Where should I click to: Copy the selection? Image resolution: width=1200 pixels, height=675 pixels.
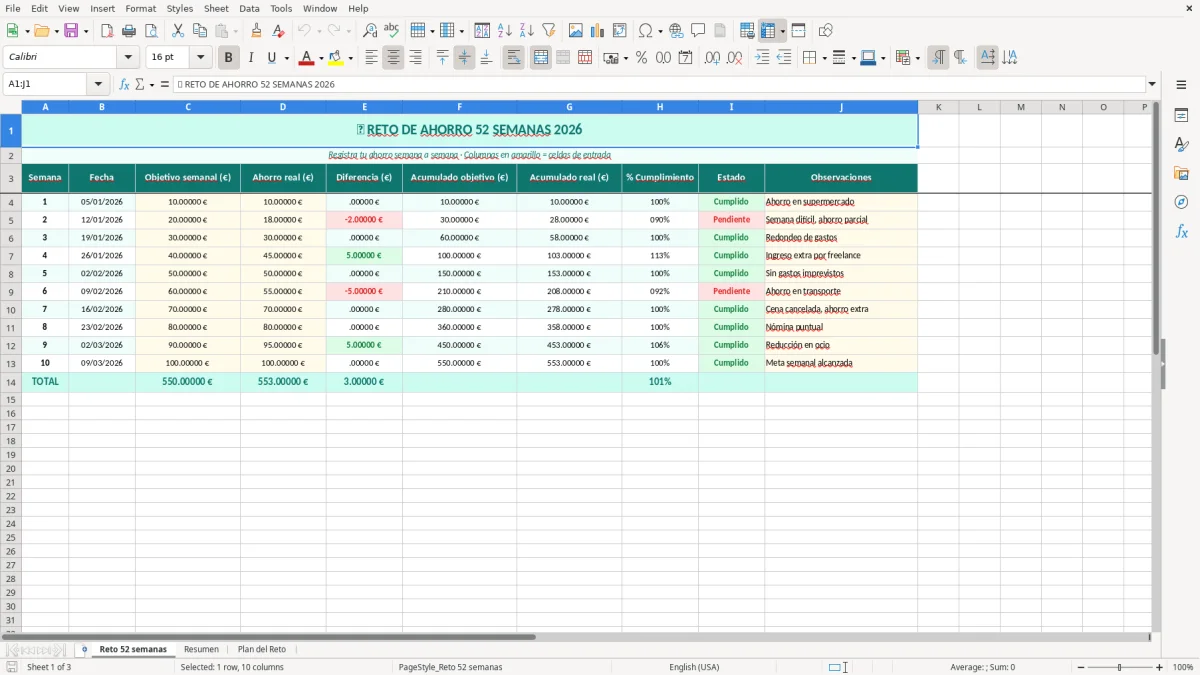click(x=200, y=31)
